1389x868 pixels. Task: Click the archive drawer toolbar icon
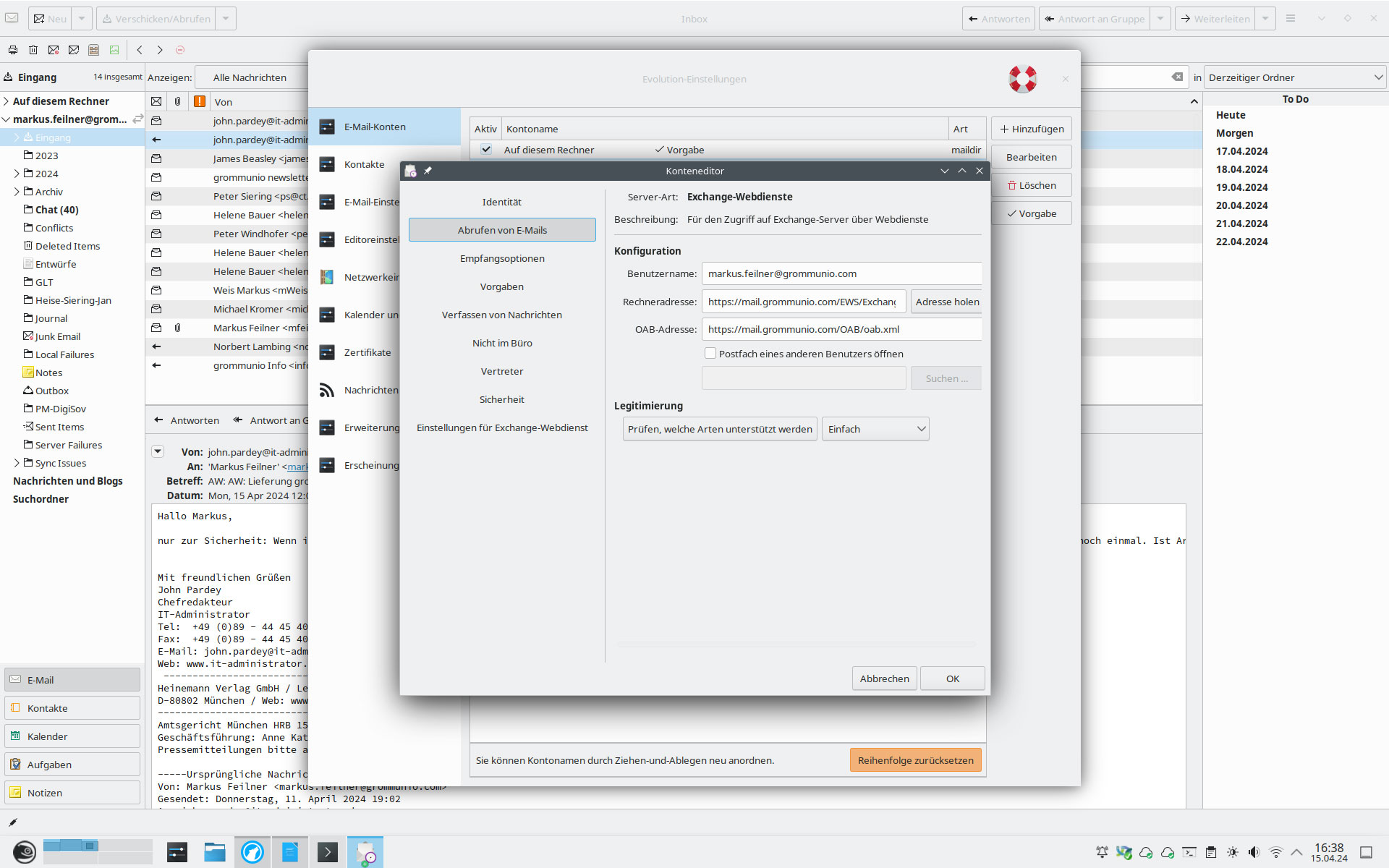click(x=94, y=50)
